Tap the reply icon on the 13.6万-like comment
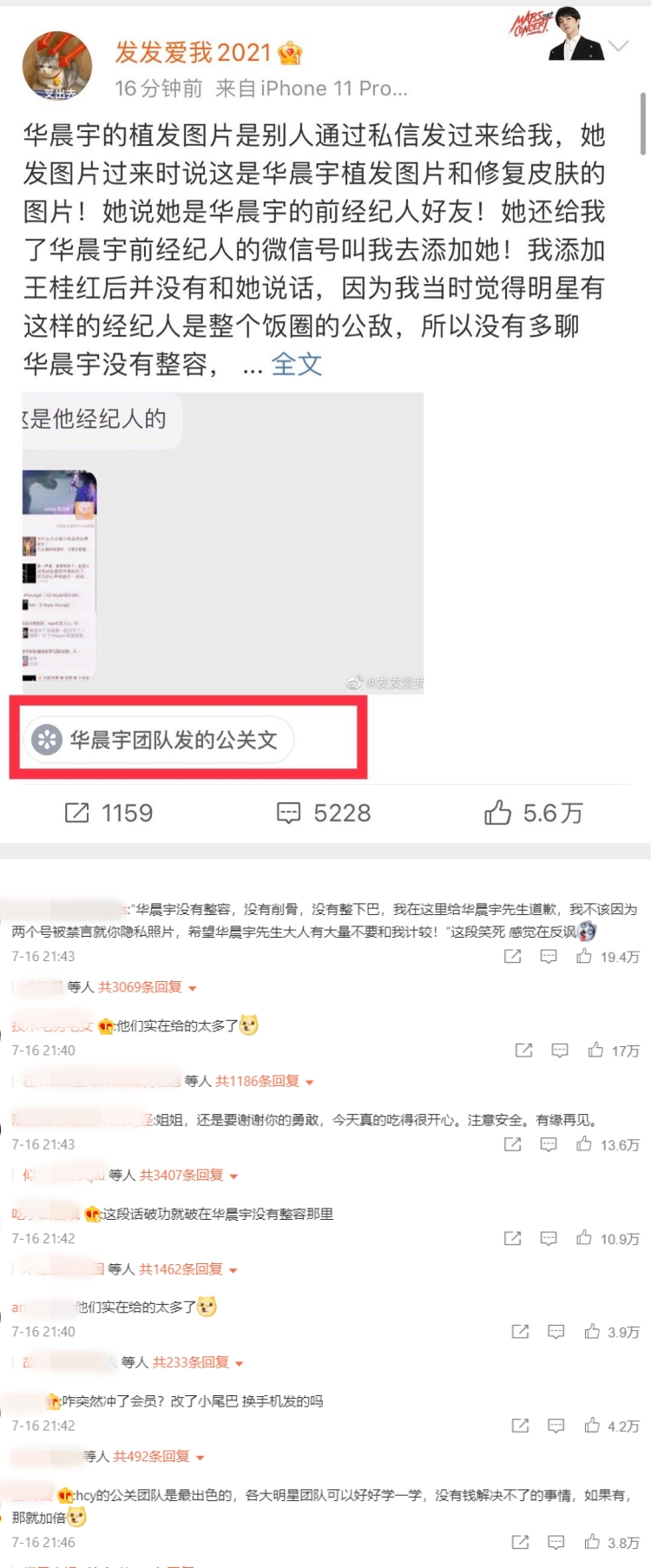This screenshot has width=651, height=1568. click(549, 1144)
